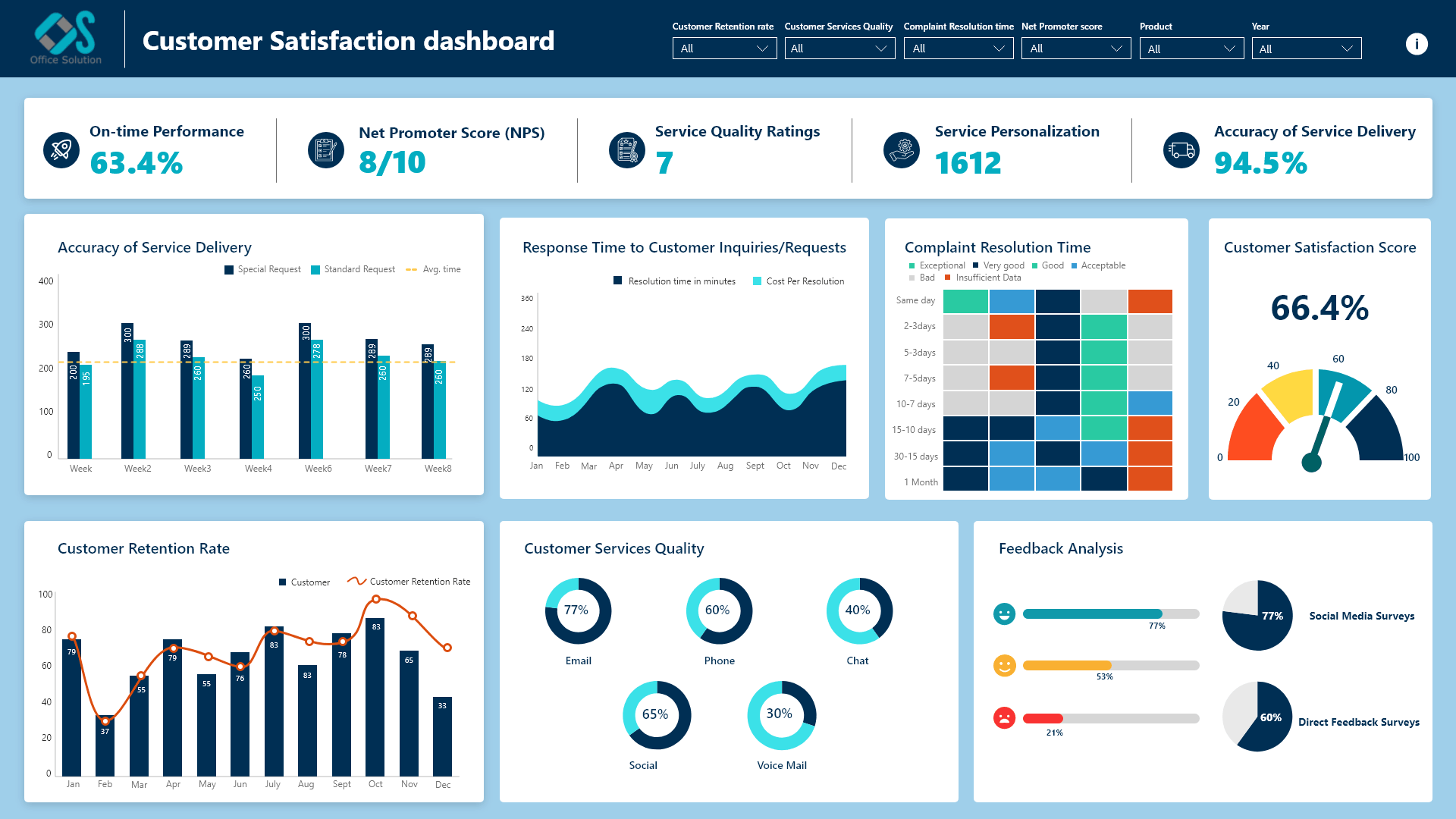Click the info icon in header
1456x819 pixels.
click(x=1416, y=44)
